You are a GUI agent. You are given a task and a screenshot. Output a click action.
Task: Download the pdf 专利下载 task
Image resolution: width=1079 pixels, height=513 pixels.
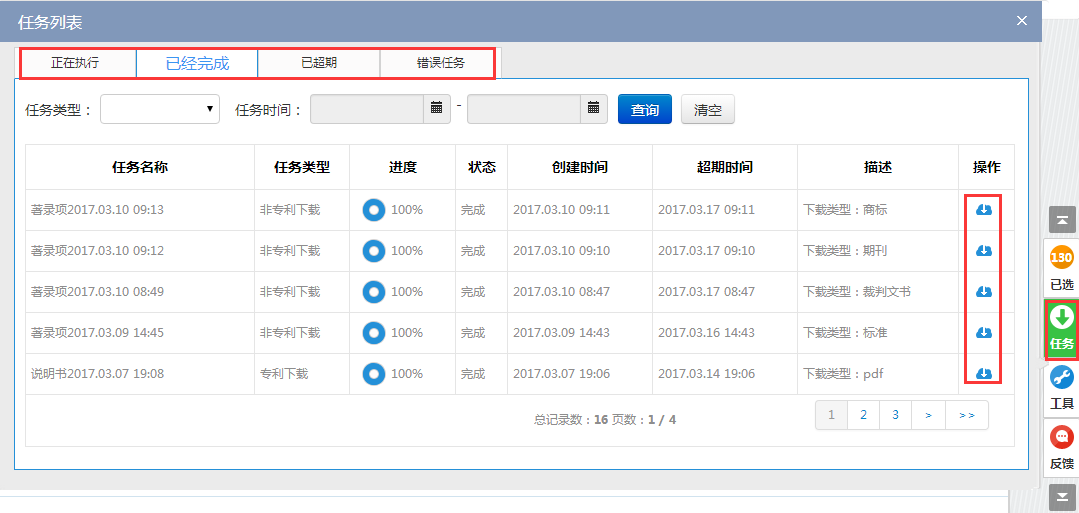pyautogui.click(x=983, y=374)
